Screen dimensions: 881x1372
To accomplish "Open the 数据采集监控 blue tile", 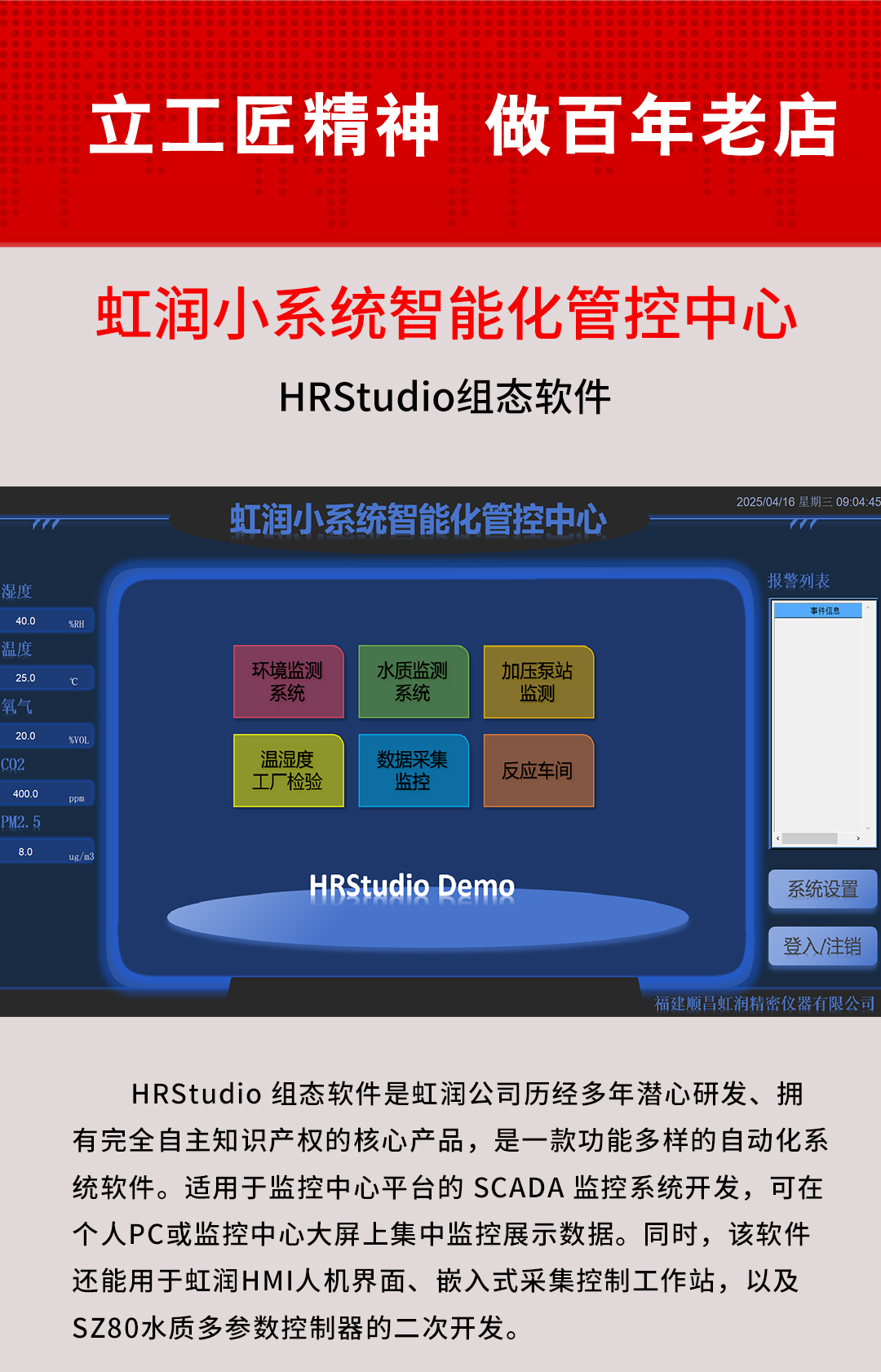I will pyautogui.click(x=413, y=770).
